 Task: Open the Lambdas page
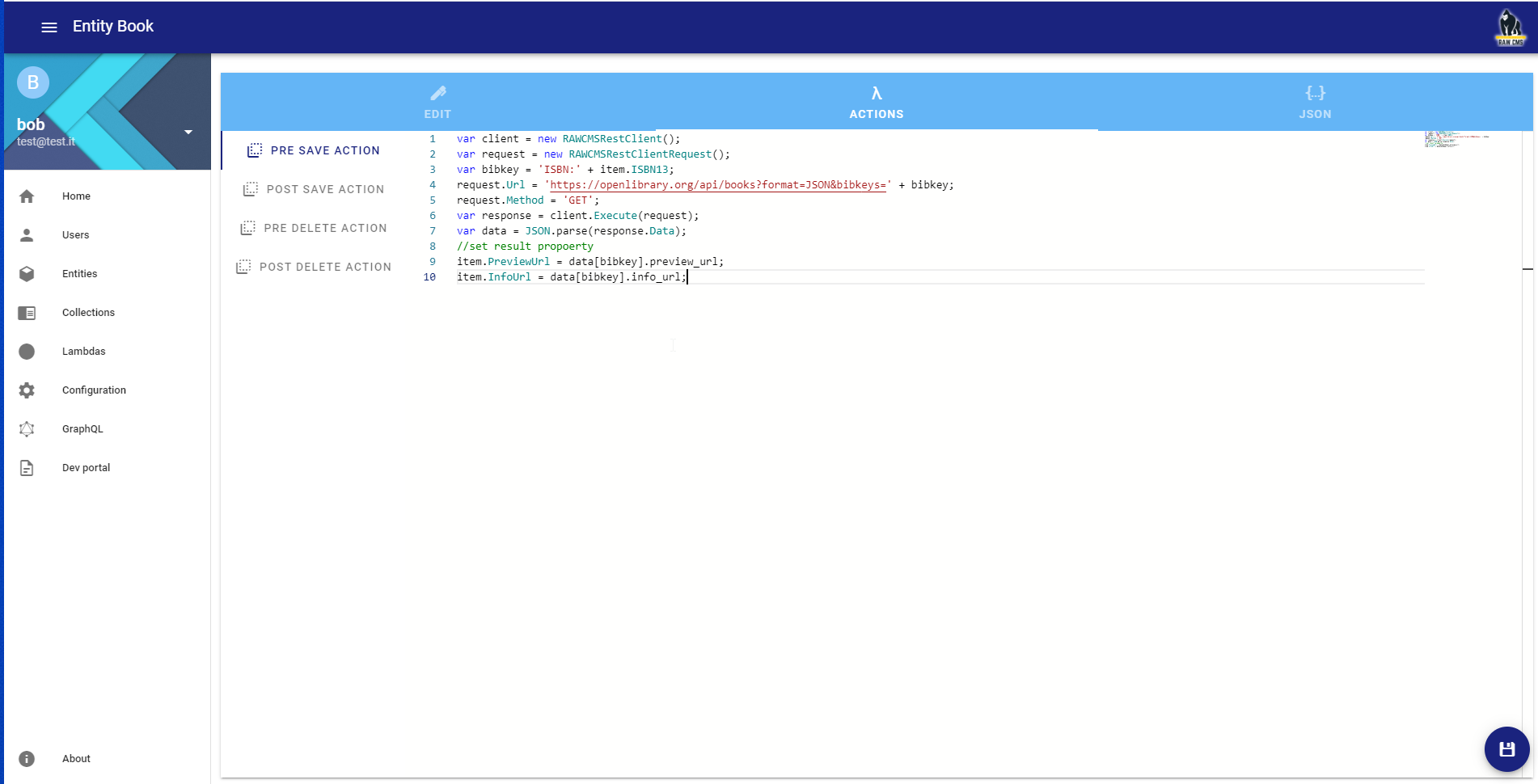(x=108, y=352)
